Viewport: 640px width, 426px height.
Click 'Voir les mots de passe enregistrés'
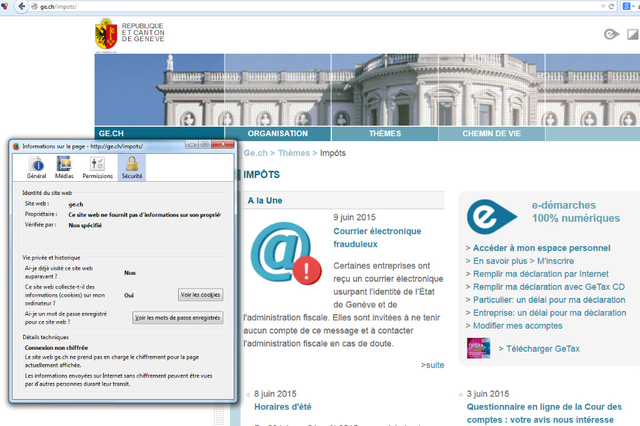pyautogui.click(x=178, y=318)
